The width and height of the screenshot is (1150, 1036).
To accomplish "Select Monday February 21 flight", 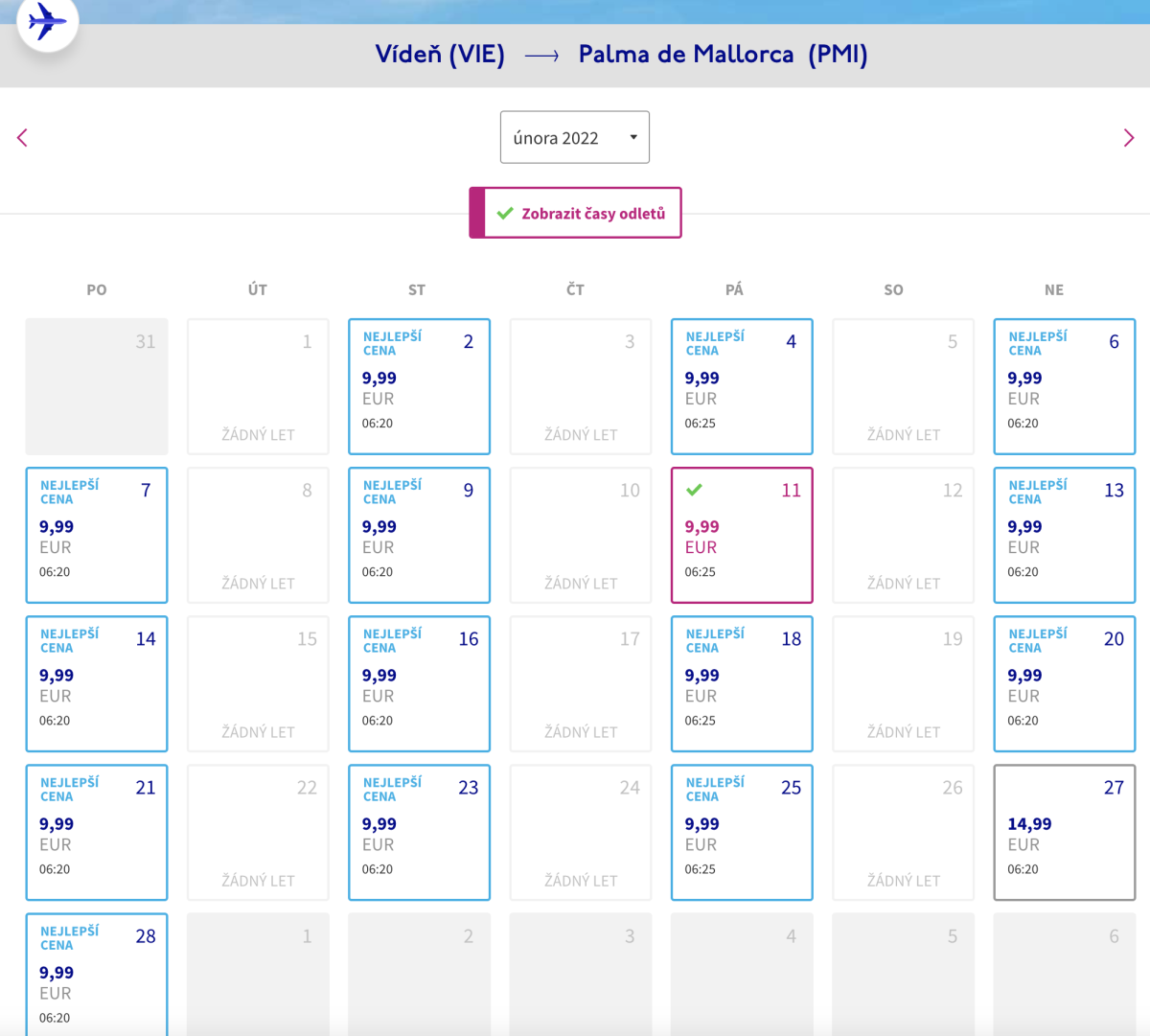I will click(x=97, y=833).
